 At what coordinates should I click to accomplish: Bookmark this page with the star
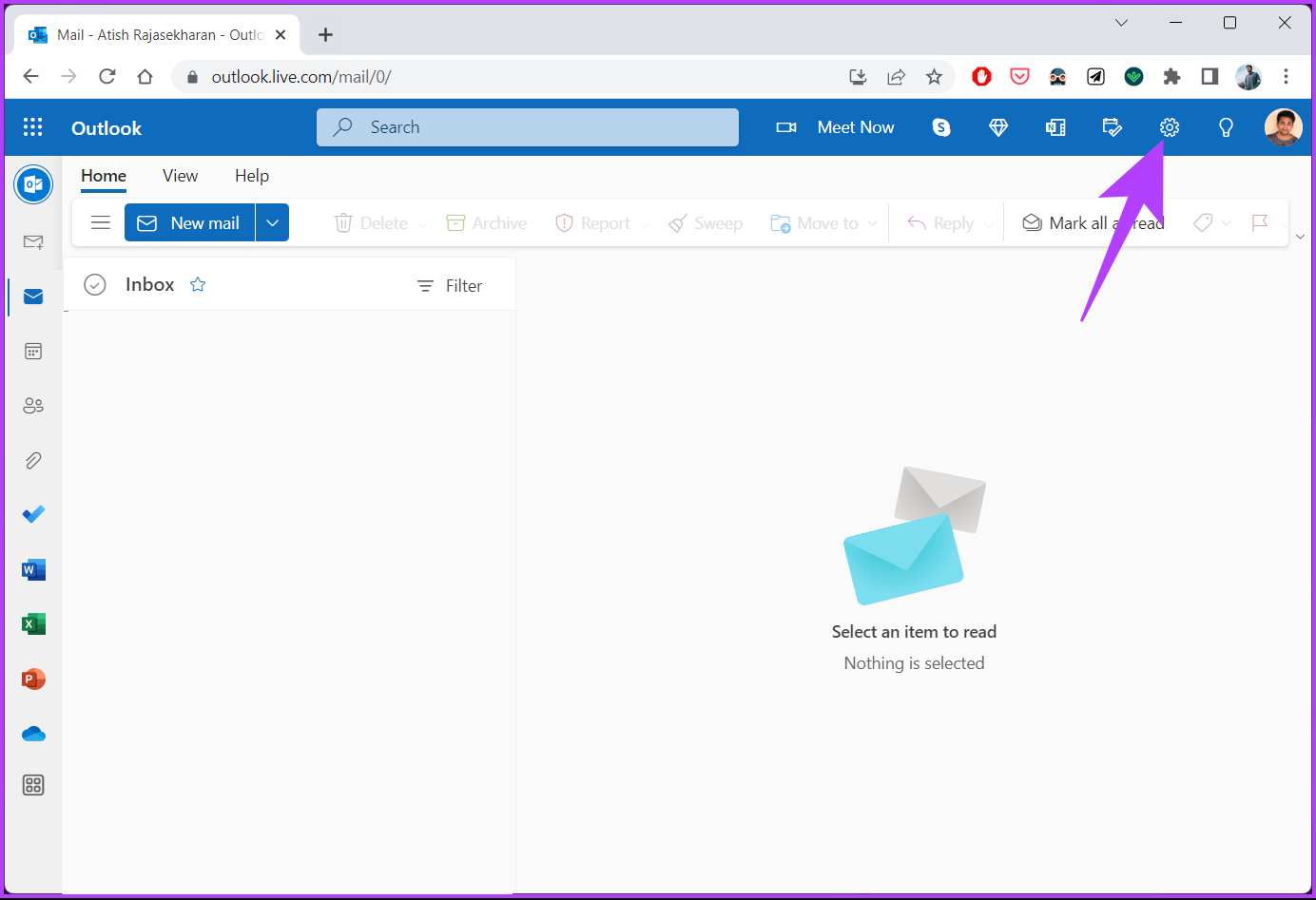click(934, 77)
